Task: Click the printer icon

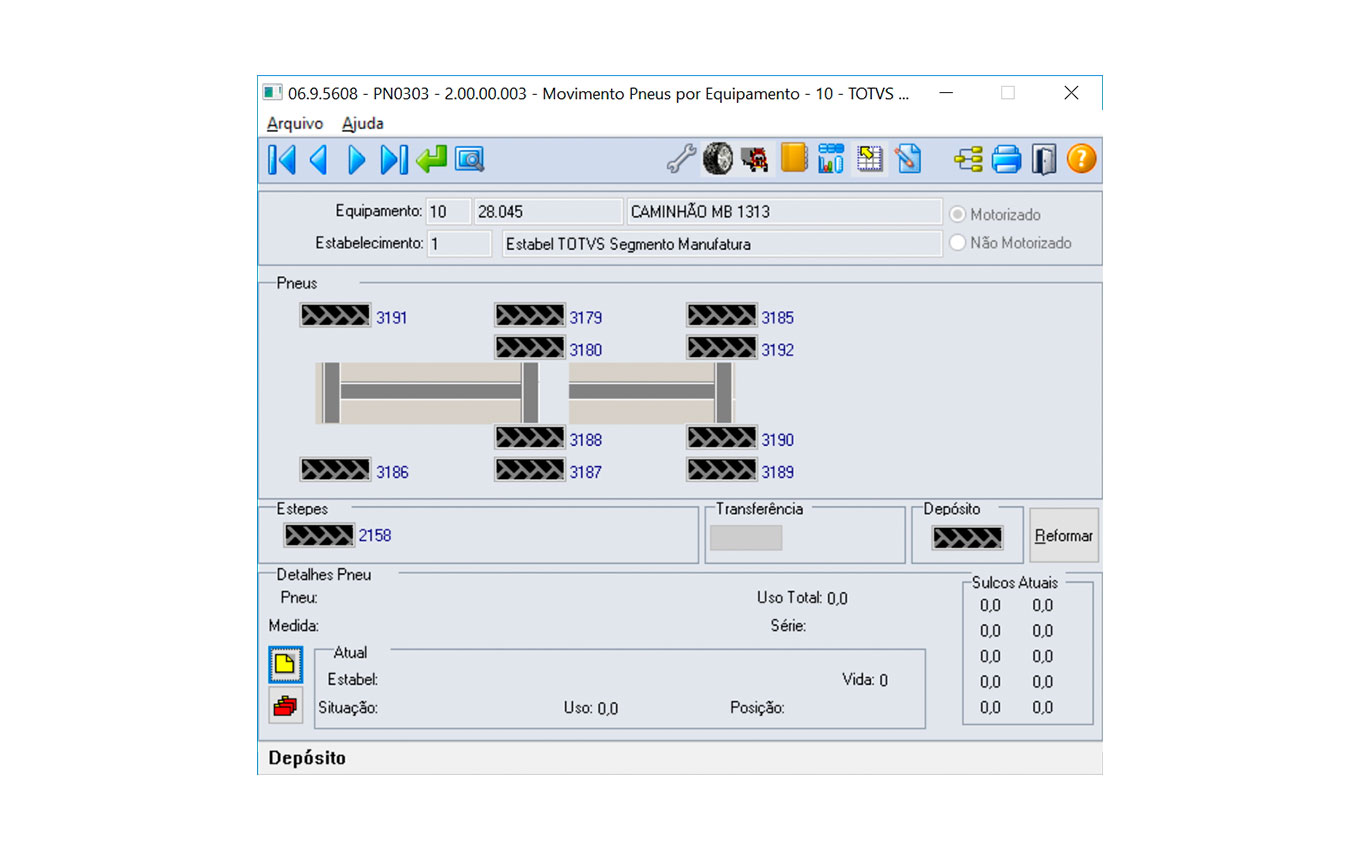Action: (1006, 159)
